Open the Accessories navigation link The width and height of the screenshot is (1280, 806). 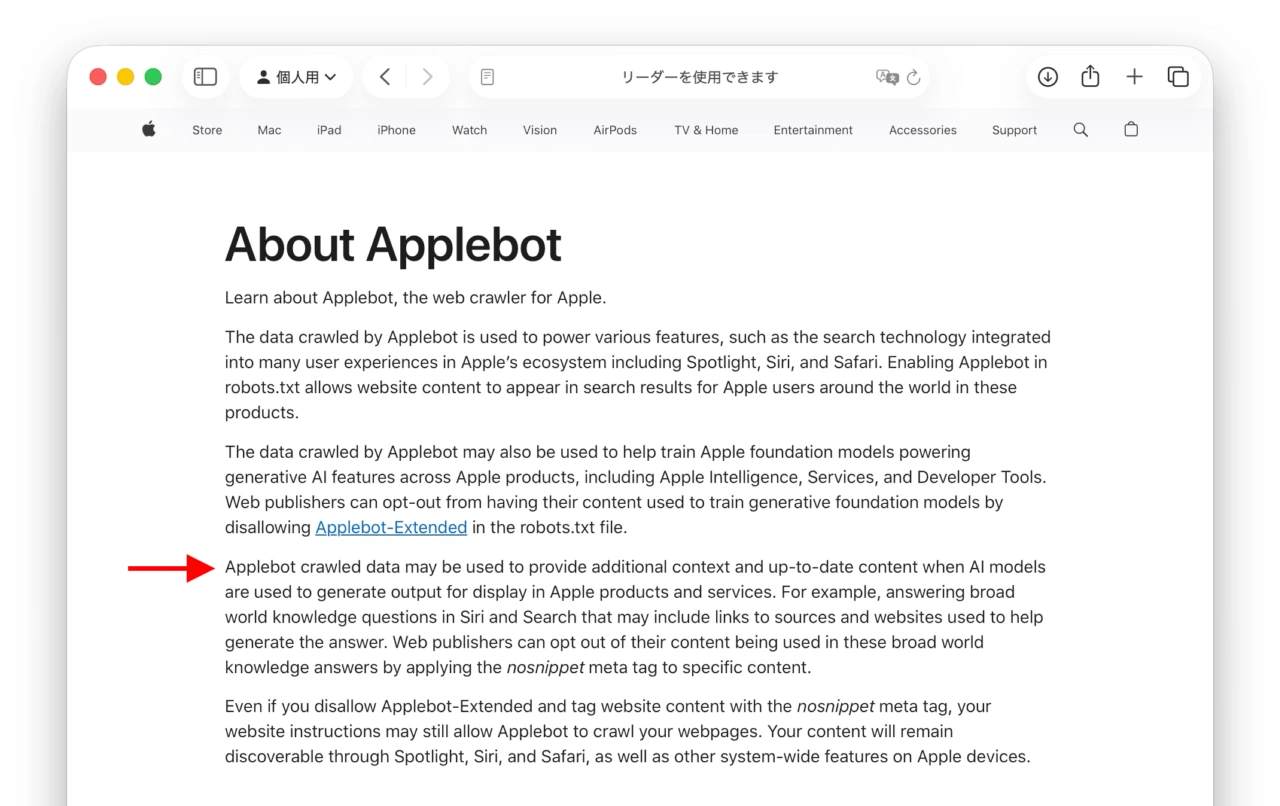click(923, 130)
